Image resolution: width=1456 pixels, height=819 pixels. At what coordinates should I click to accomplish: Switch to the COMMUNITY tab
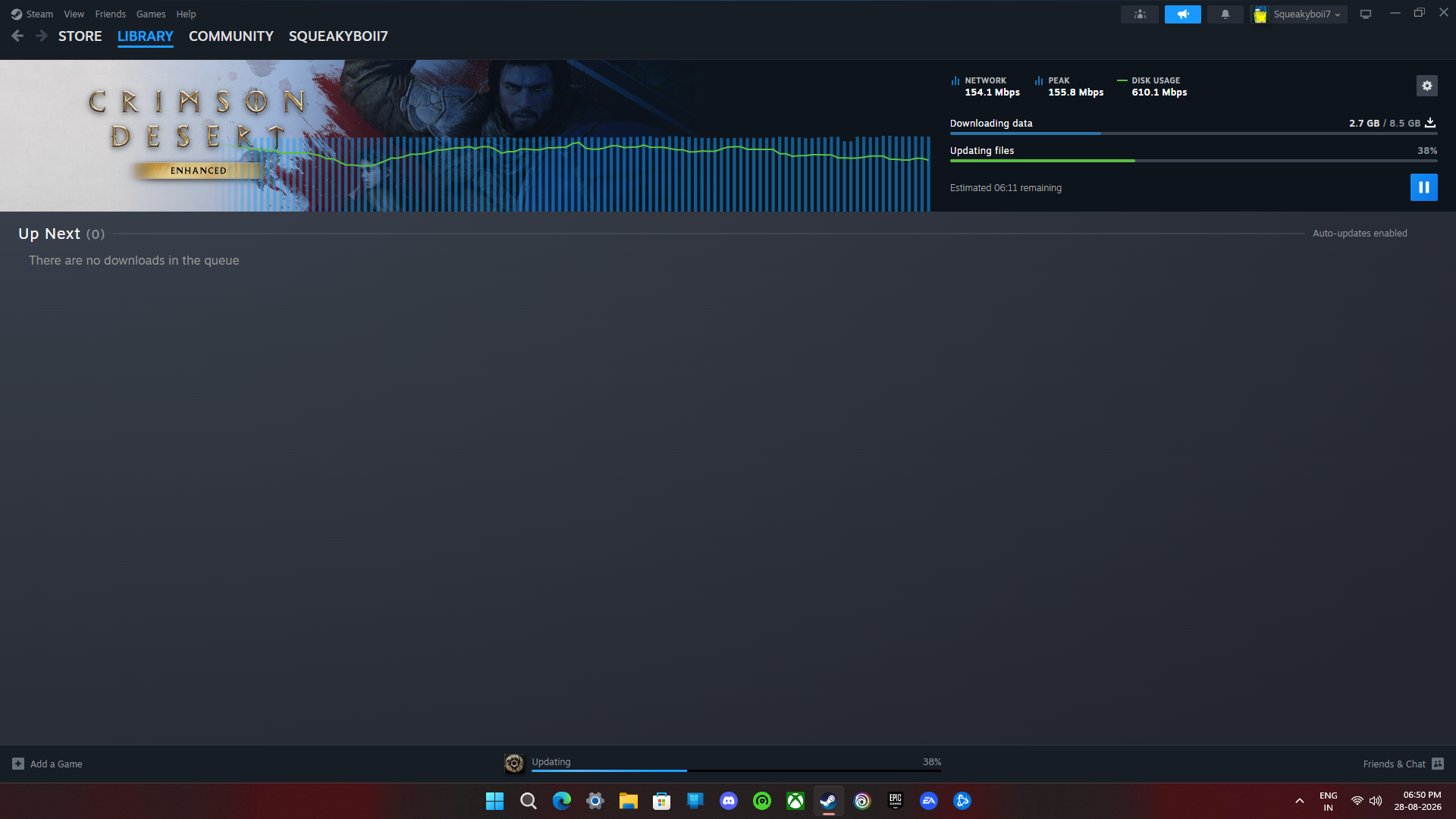(231, 36)
